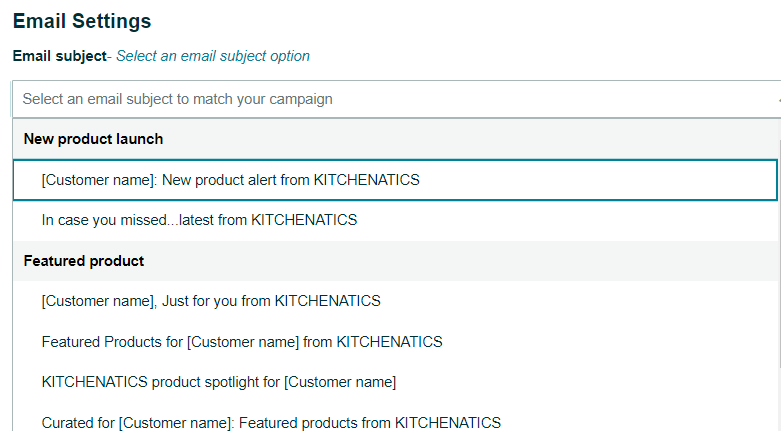Select "Curated for [Customer name]: Featured products" option
The height and width of the screenshot is (431, 781).
(x=271, y=422)
